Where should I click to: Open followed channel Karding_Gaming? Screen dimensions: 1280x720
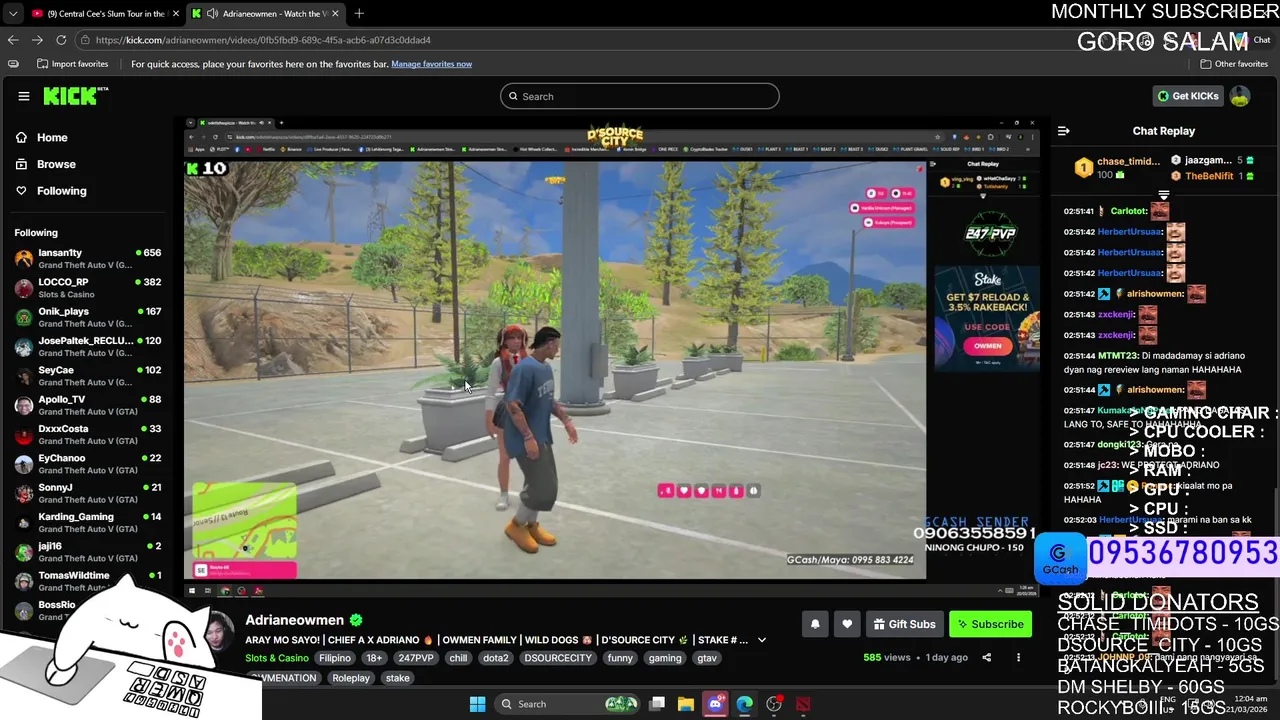[x=88, y=522]
